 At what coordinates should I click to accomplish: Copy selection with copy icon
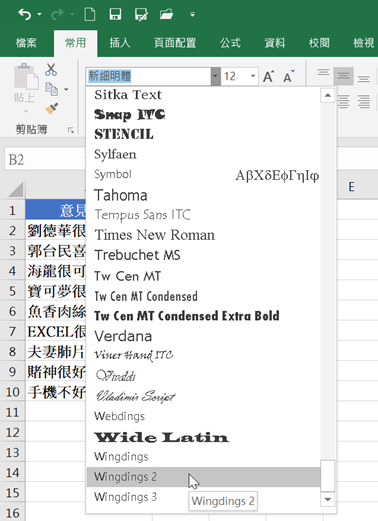(51, 89)
